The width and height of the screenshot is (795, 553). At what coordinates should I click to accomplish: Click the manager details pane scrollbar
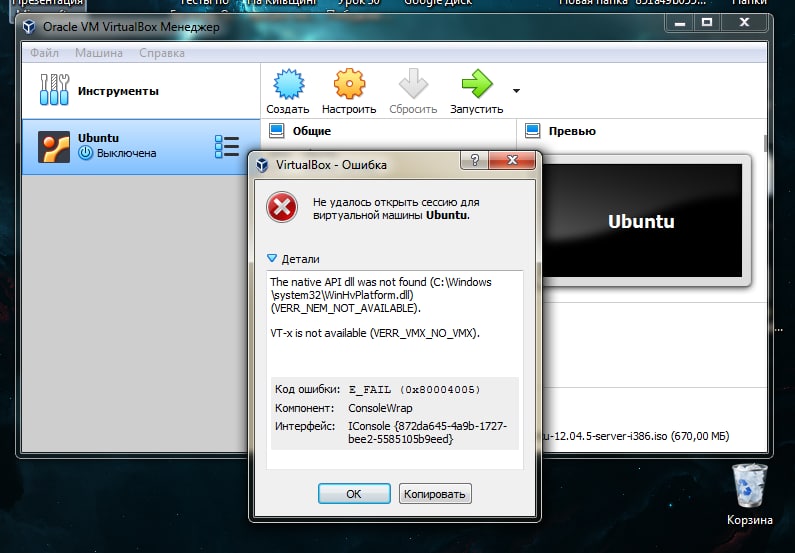[x=765, y=143]
